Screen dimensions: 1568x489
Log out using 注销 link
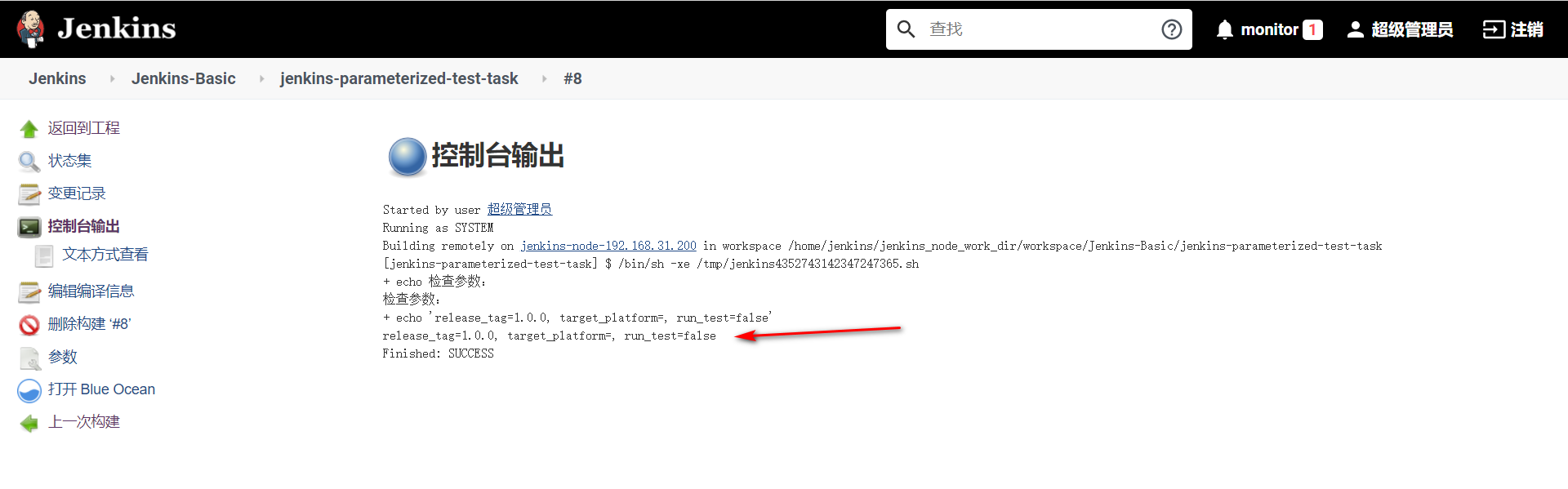pos(1526,29)
